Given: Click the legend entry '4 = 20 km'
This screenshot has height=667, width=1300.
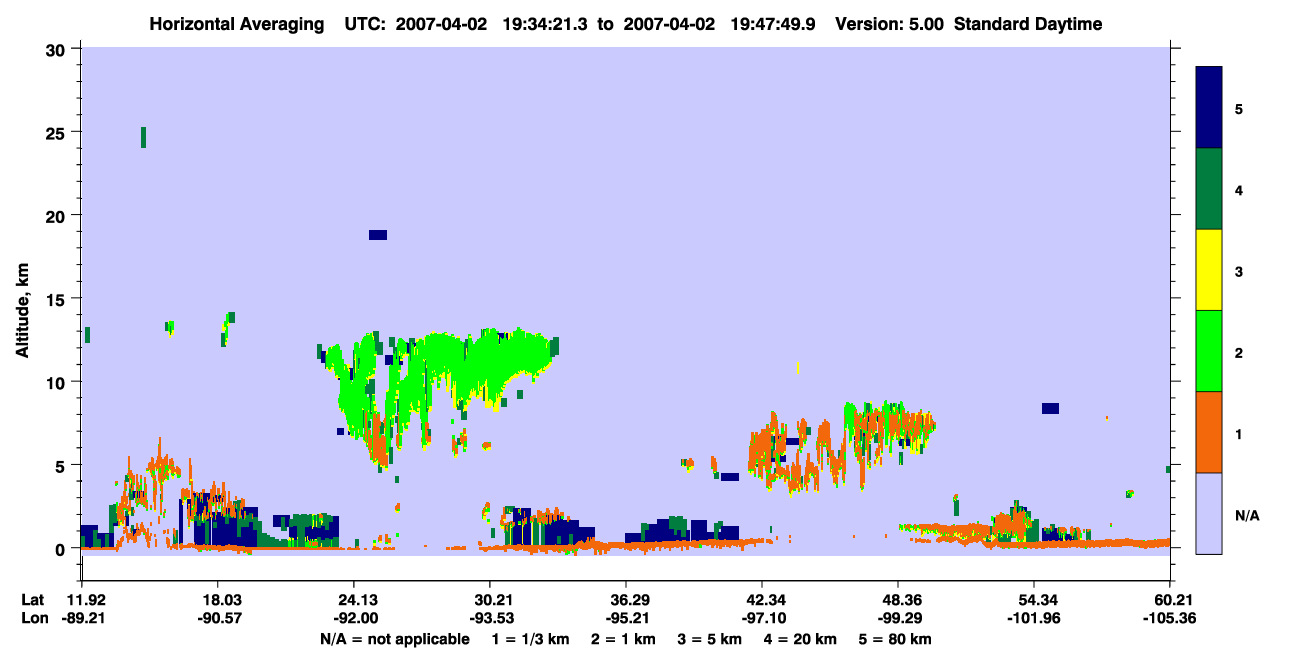Looking at the screenshot, I should coord(801,639).
